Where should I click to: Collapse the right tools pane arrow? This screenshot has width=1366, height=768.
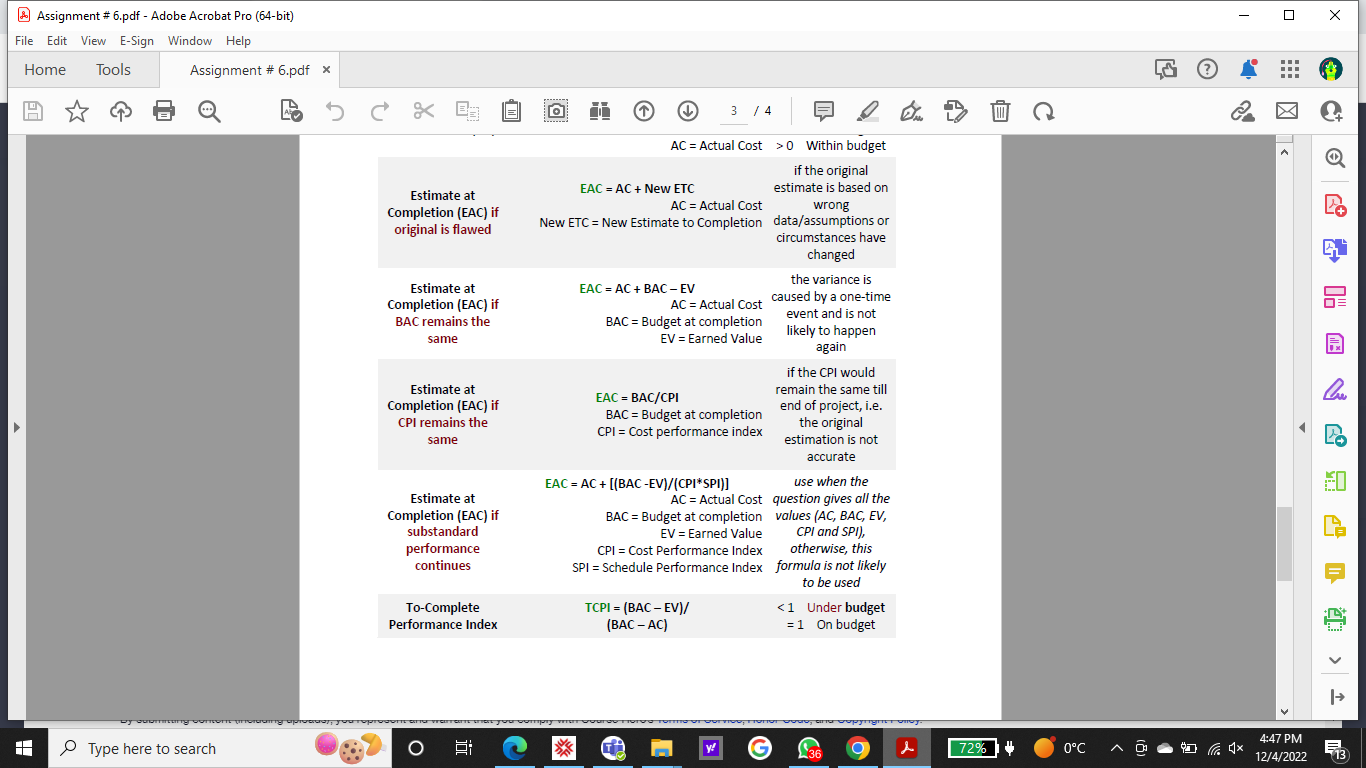[1335, 697]
